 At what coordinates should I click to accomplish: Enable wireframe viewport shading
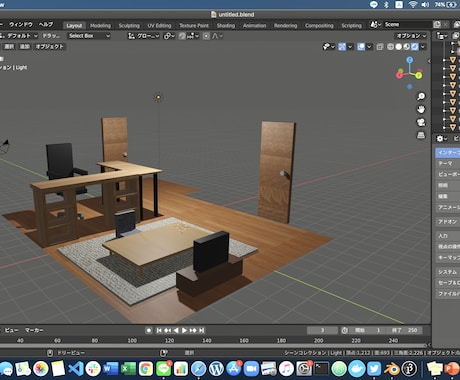[390, 47]
